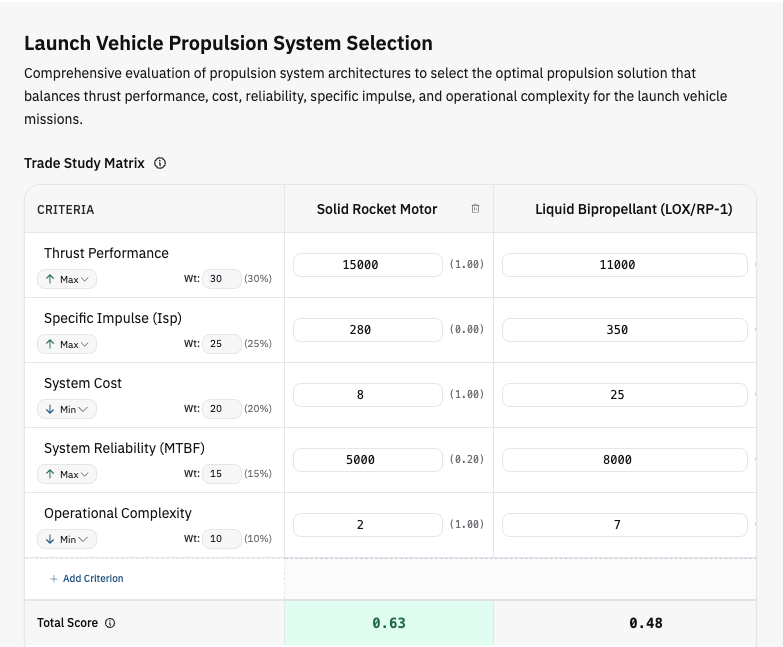The width and height of the screenshot is (783, 647).
Task: Click the plus icon beside Add Criterion
Action: pos(54,579)
